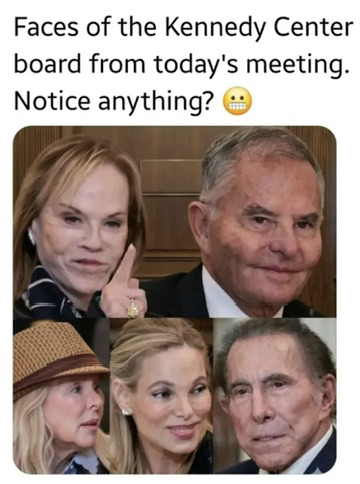The image size is (360, 484).
Task: Click the raised index finger in the photo
Action: [128, 263]
